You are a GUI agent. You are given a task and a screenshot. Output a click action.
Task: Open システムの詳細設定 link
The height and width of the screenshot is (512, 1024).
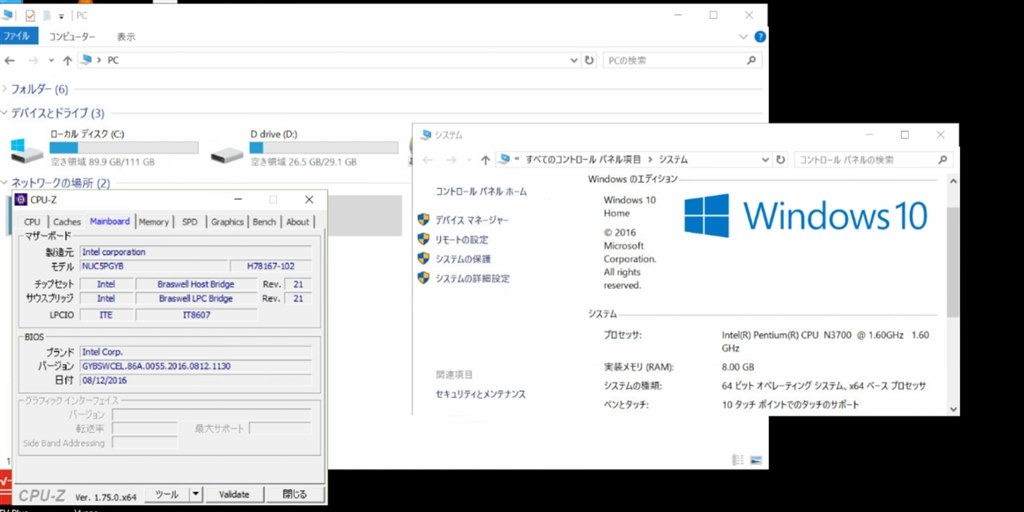click(473, 279)
